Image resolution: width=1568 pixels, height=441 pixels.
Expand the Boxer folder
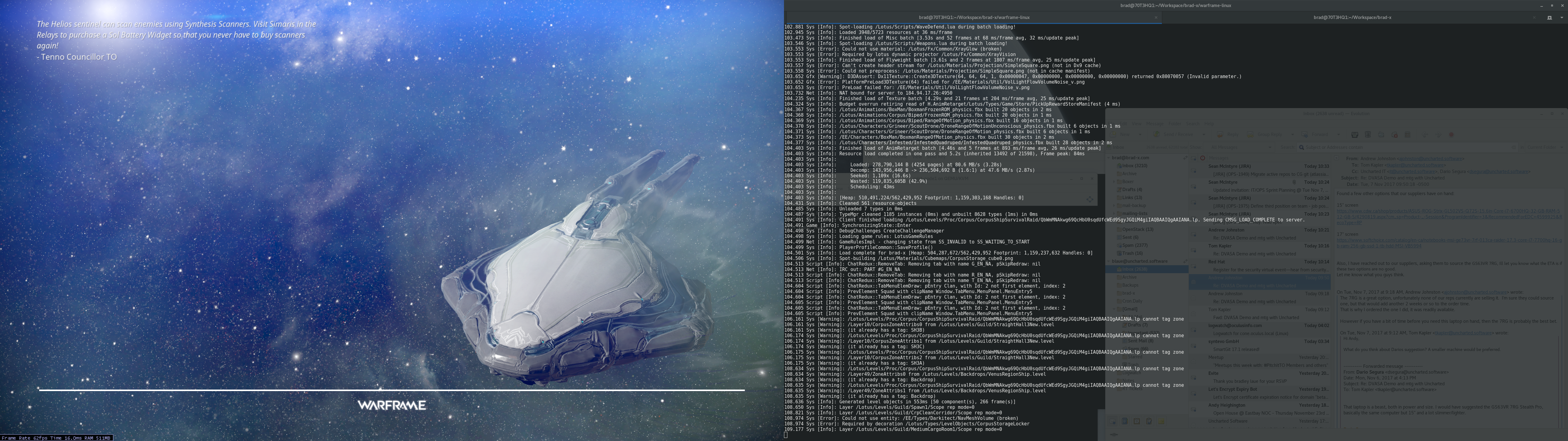point(1114,182)
